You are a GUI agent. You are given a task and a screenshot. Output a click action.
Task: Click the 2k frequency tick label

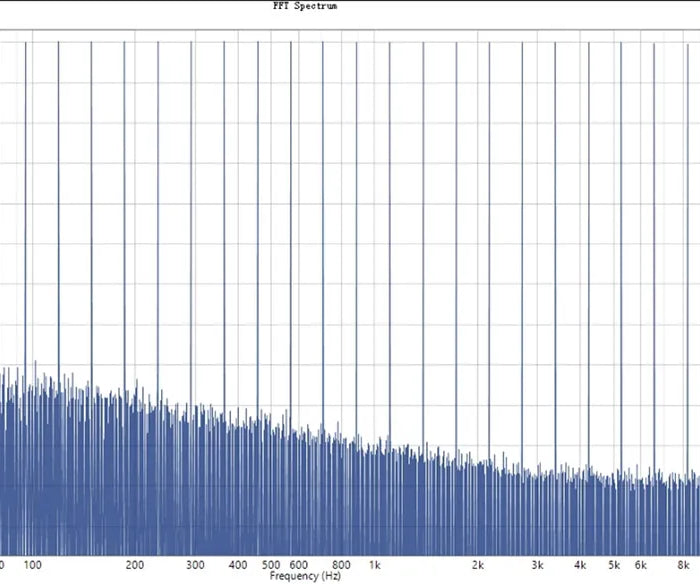point(478,565)
